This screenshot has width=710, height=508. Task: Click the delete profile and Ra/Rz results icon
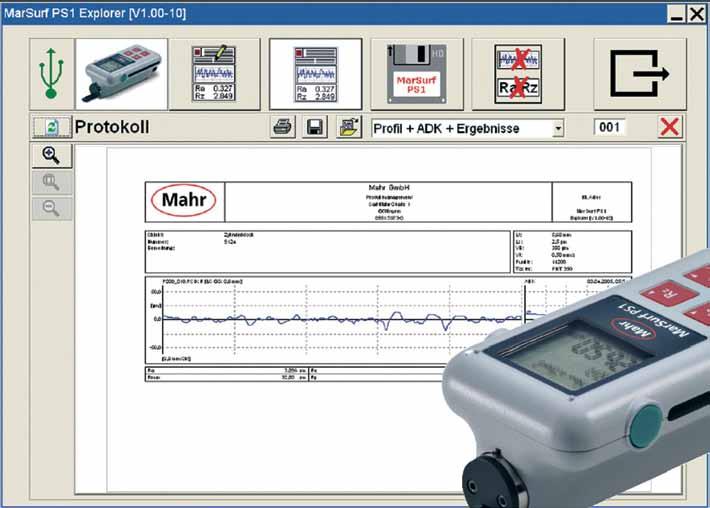(518, 74)
